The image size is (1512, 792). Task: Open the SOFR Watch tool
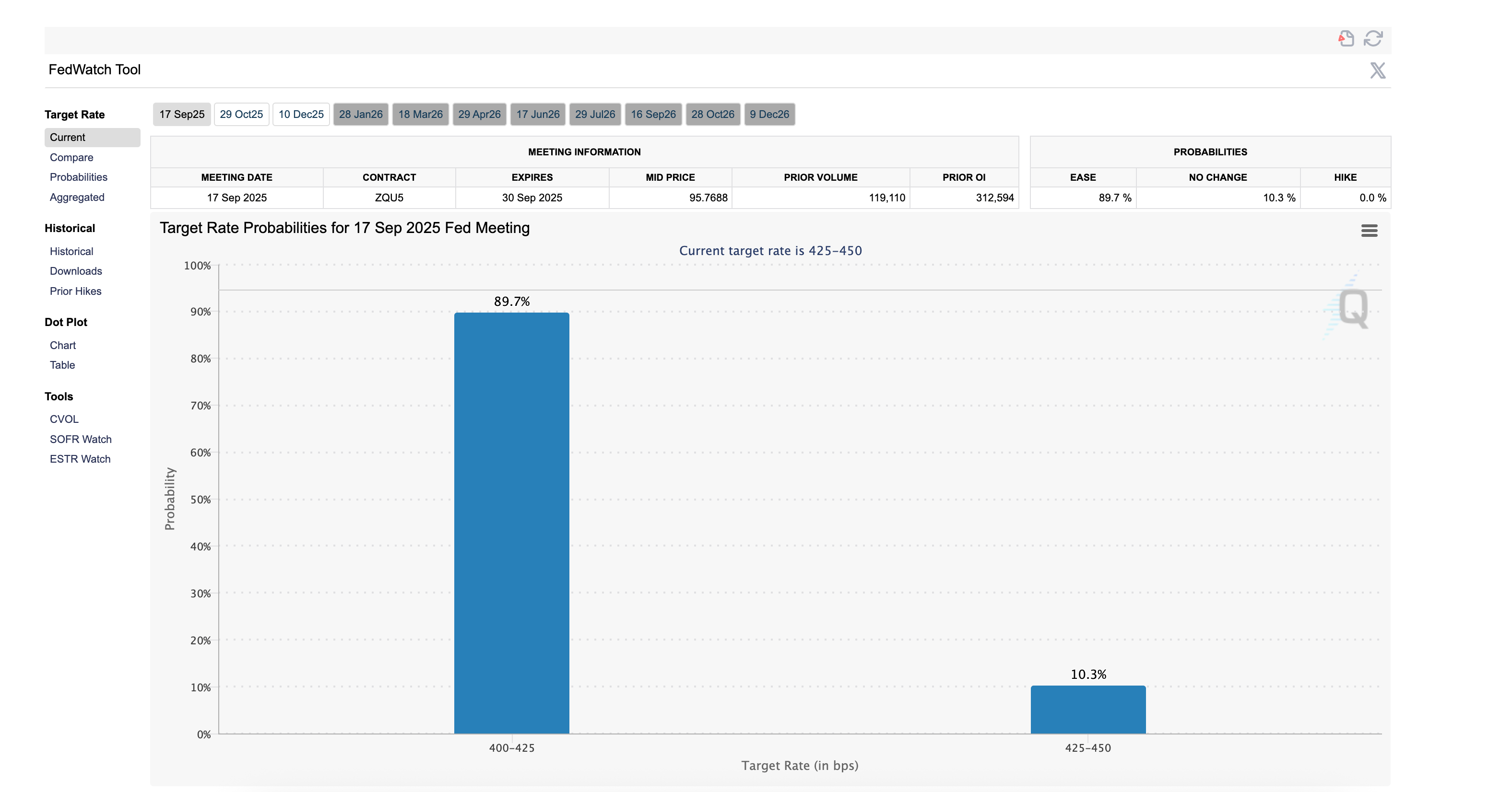(x=81, y=440)
